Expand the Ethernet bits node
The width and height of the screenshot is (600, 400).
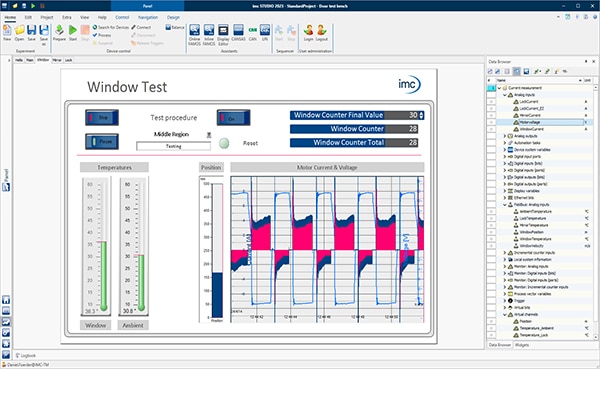tap(505, 198)
